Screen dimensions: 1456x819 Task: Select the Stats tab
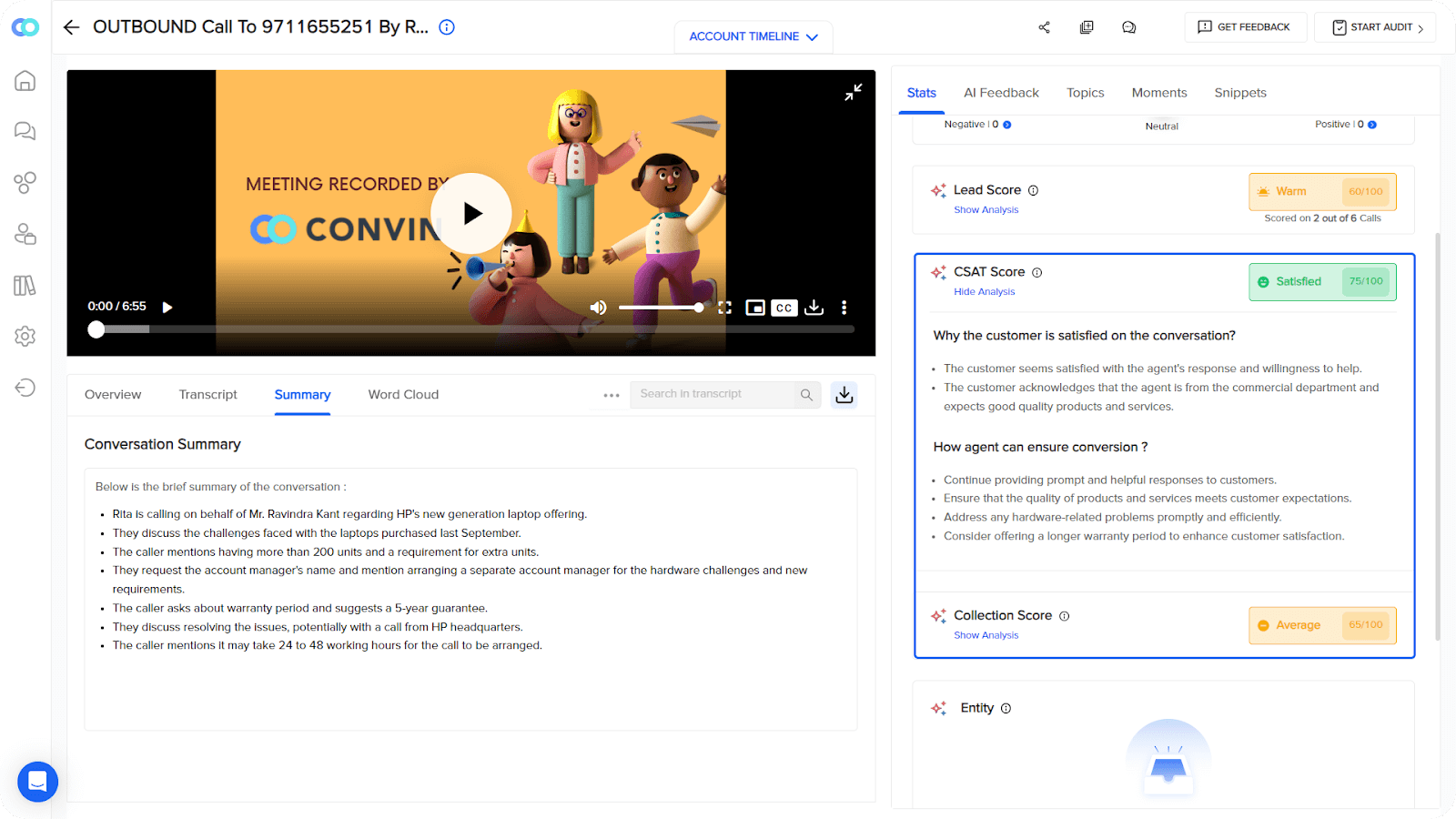pos(921,93)
